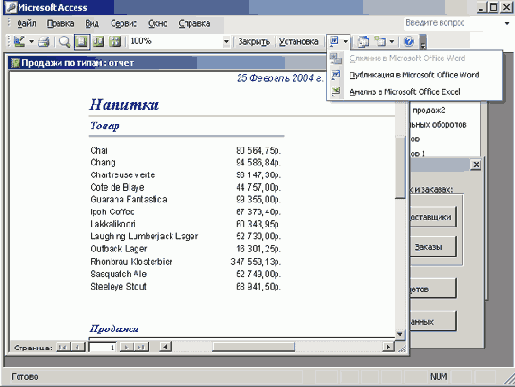The height and width of the screenshot is (387, 515).
Task: Choose Публикация в Microsoft Office Word
Action: point(415,75)
